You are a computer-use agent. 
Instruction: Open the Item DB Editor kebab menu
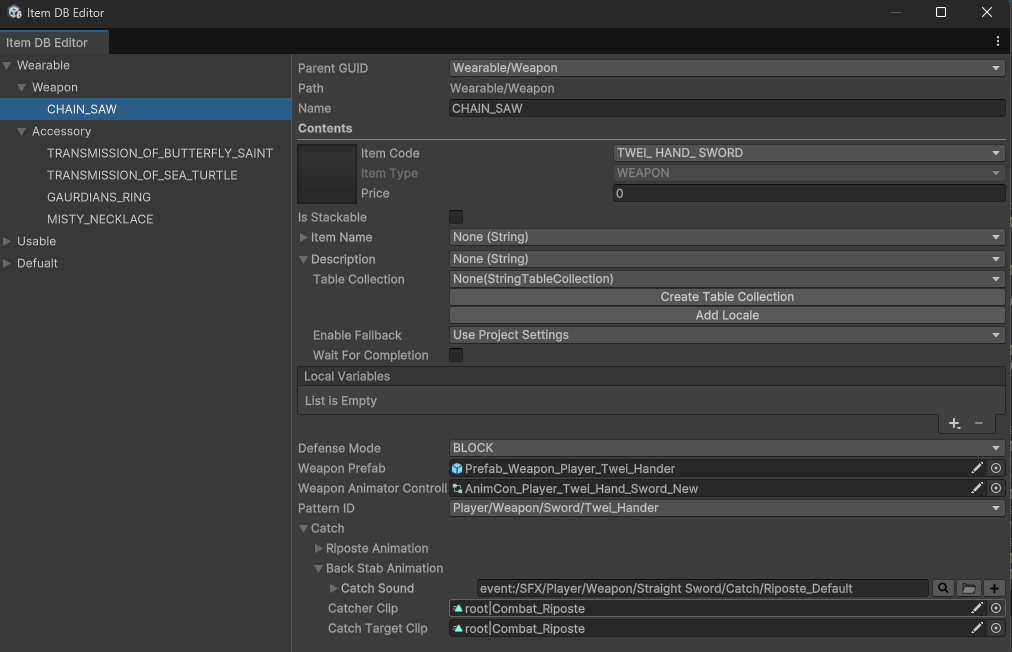pyautogui.click(x=997, y=42)
